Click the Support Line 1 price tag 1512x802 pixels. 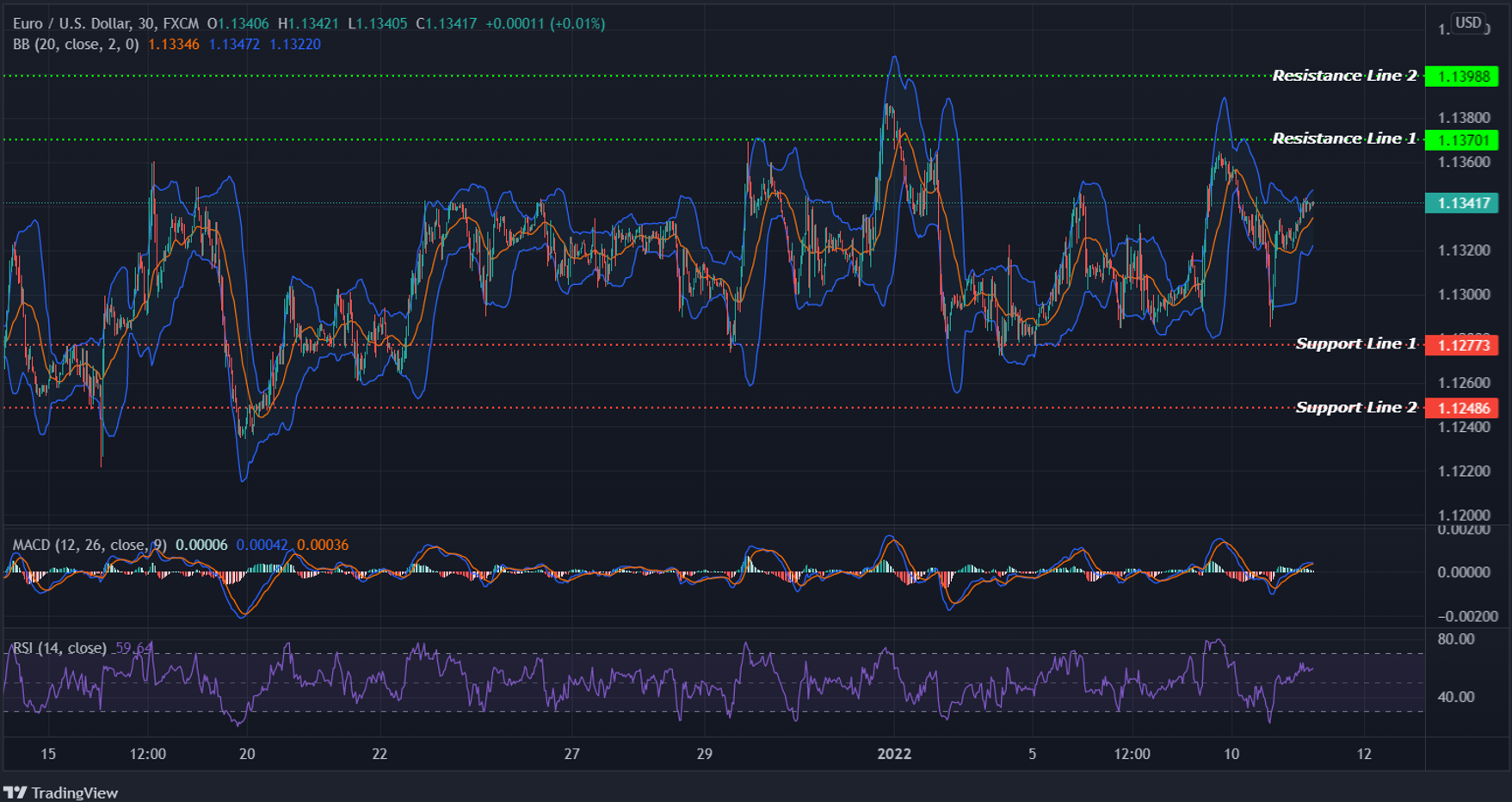[x=1463, y=344]
